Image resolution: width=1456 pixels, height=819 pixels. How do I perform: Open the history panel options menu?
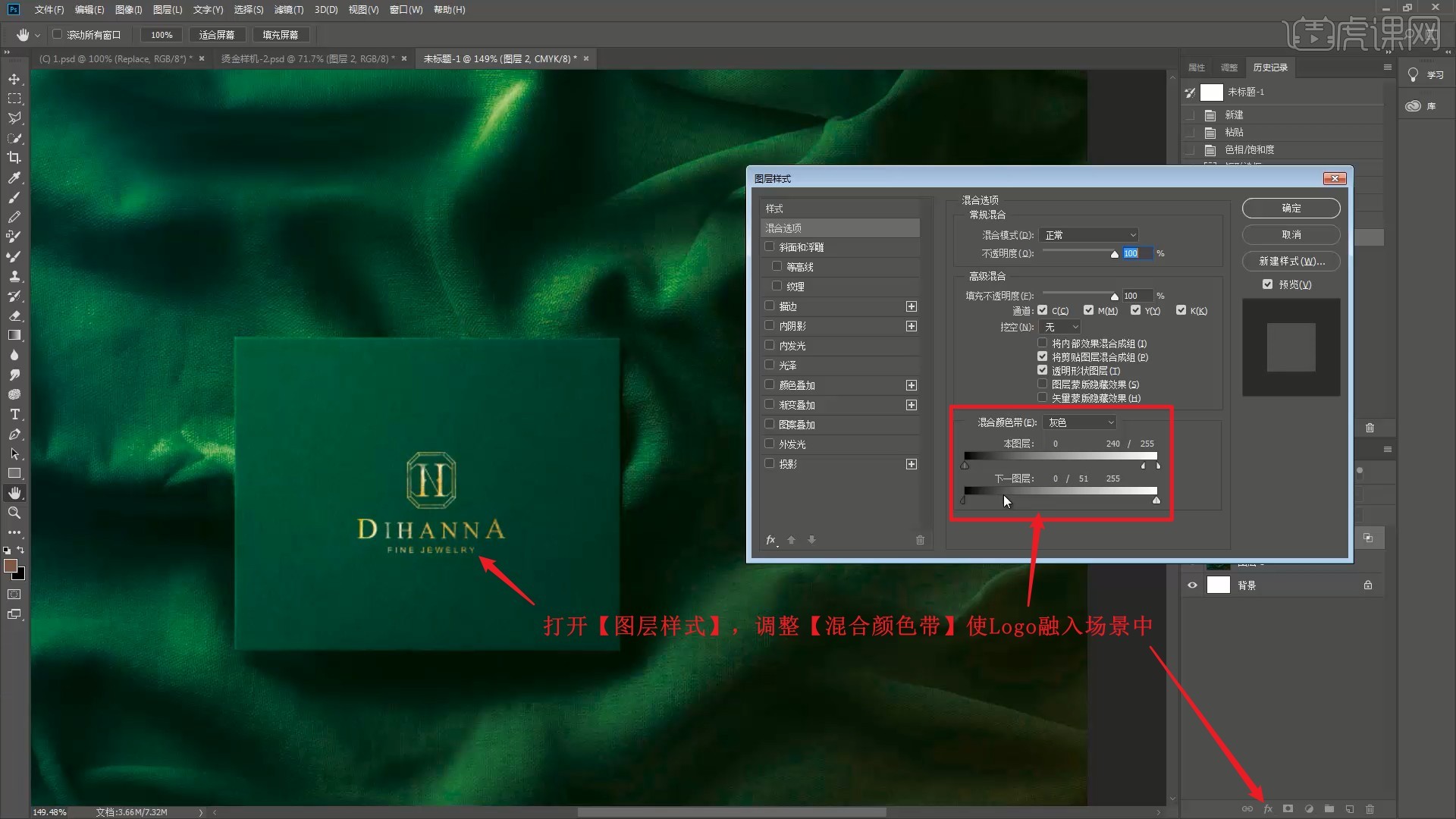tap(1387, 67)
